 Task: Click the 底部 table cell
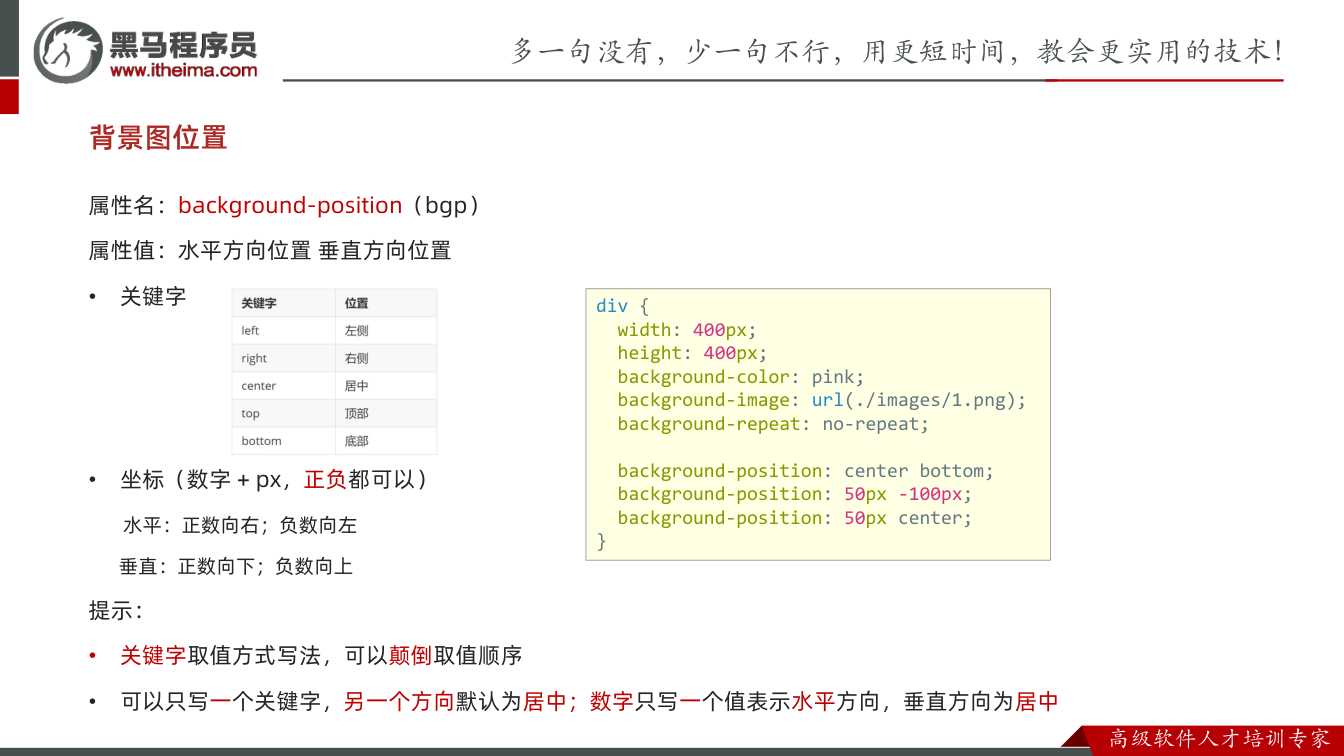tap(386, 441)
